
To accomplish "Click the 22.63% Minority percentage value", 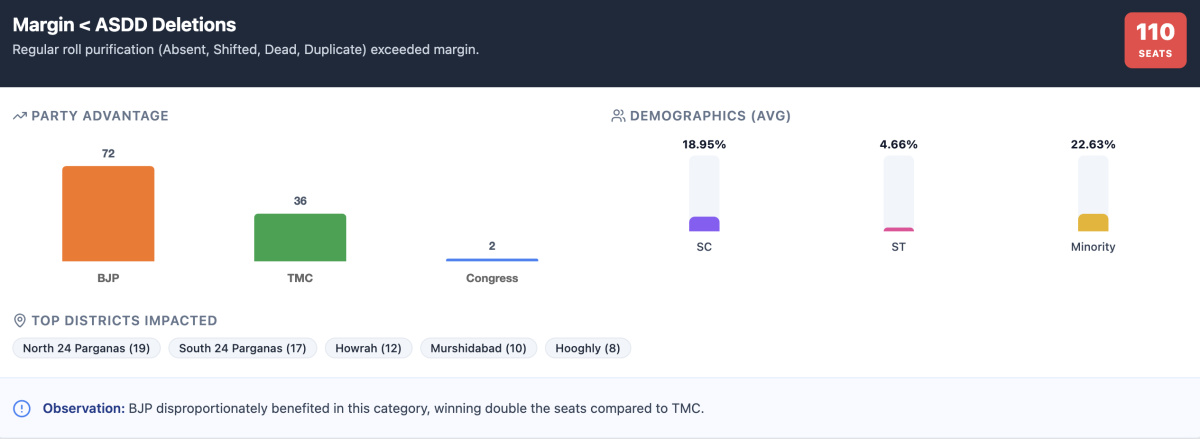I will tap(1093, 144).
